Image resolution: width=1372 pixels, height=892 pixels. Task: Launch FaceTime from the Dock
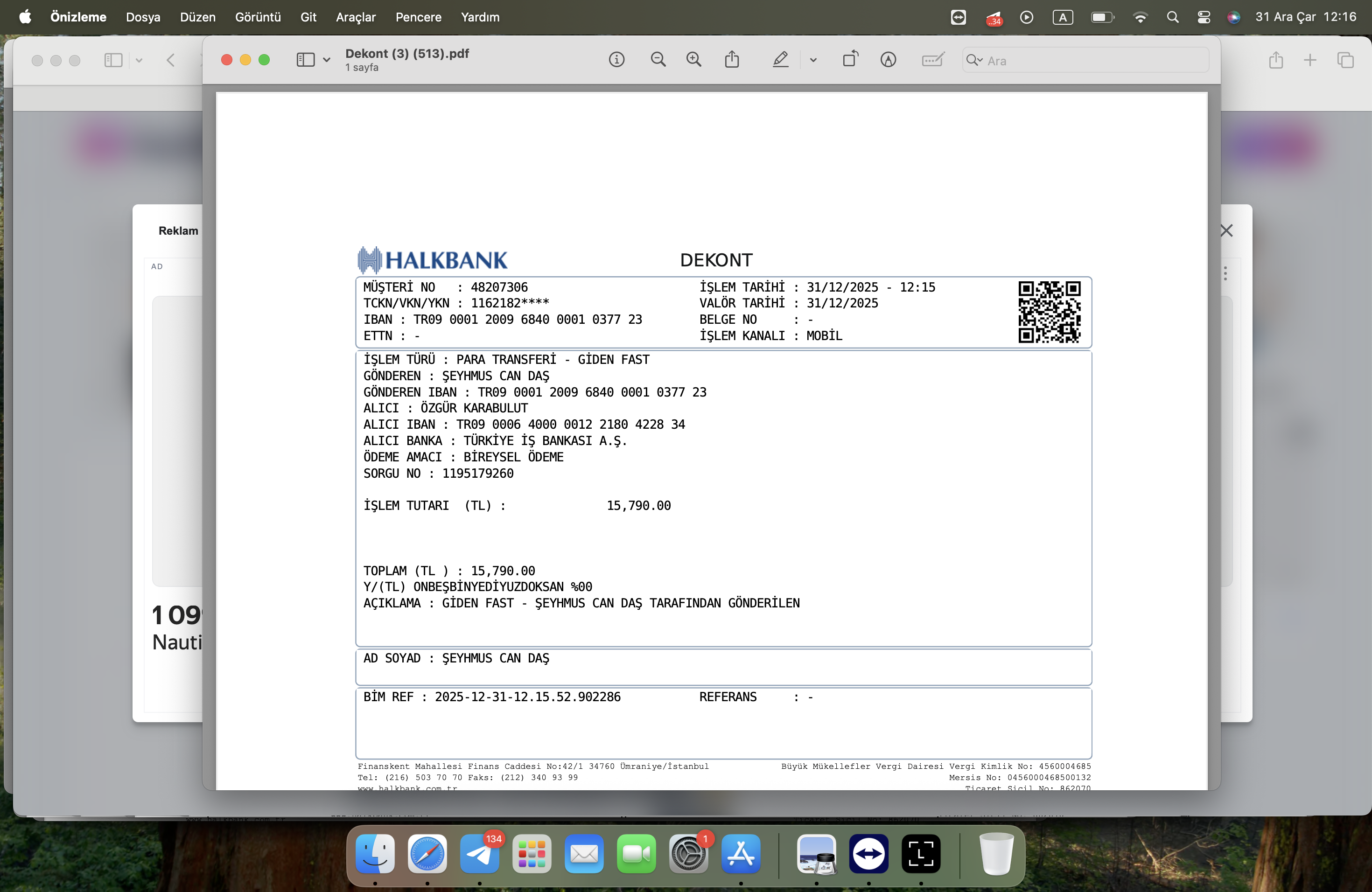point(637,853)
